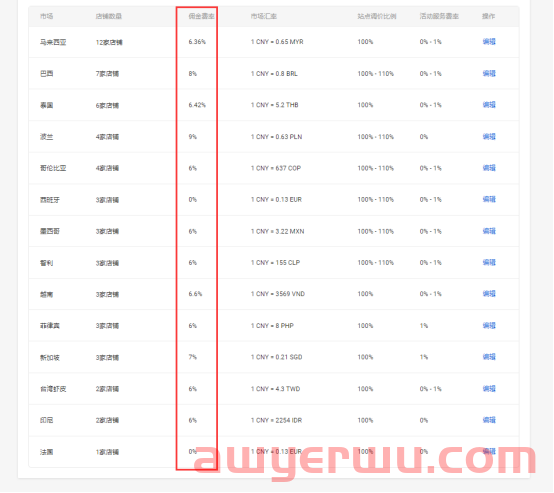This screenshot has height=493, width=554.
Task: Click exchange rate 1 CNY = 3.22 MXN
Action: [277, 231]
